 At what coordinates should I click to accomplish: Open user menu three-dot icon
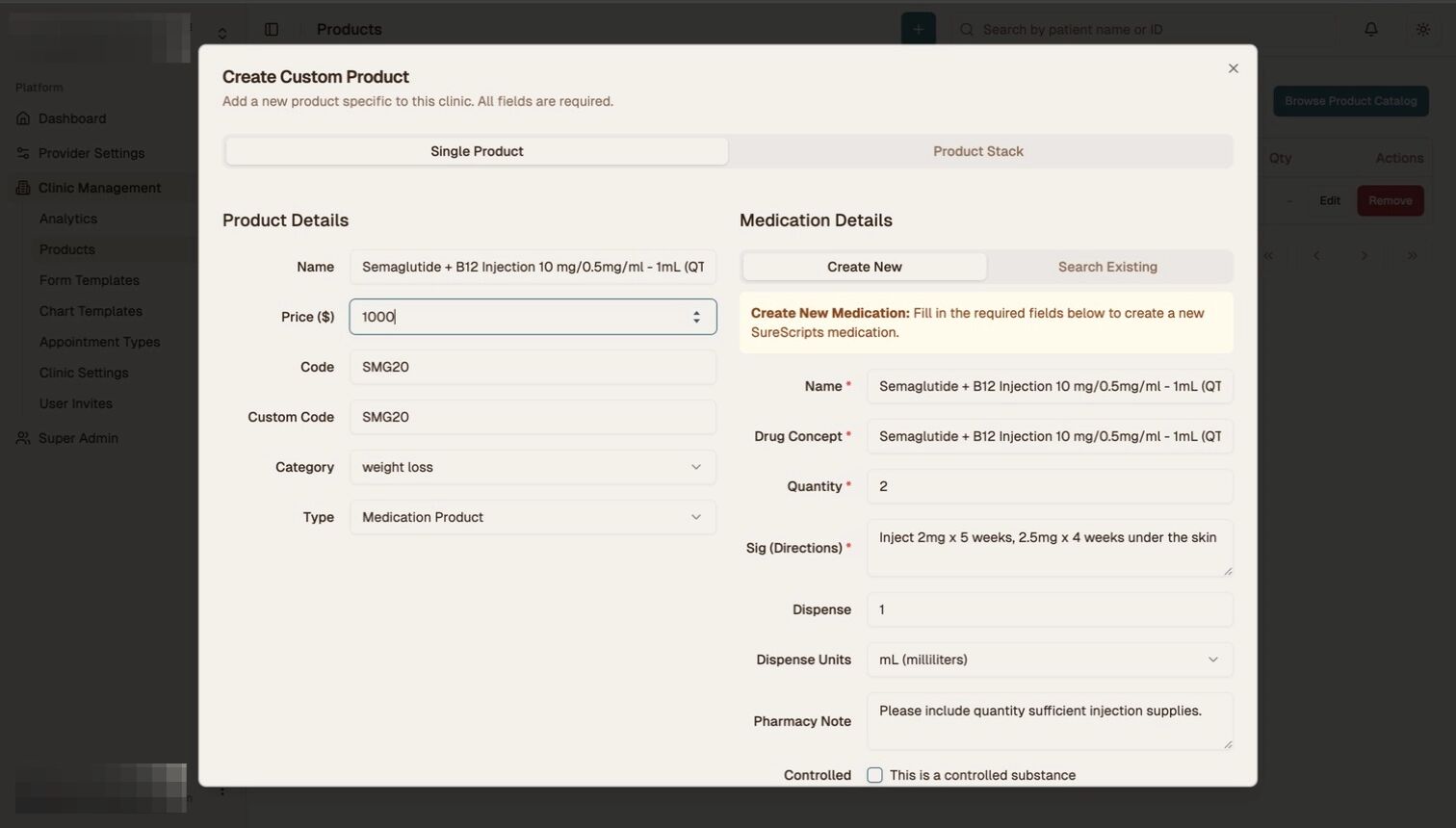[222, 791]
